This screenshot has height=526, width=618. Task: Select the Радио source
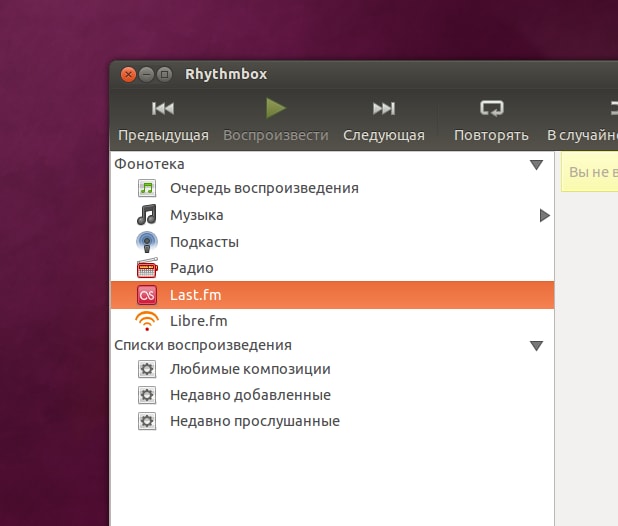tap(332, 268)
